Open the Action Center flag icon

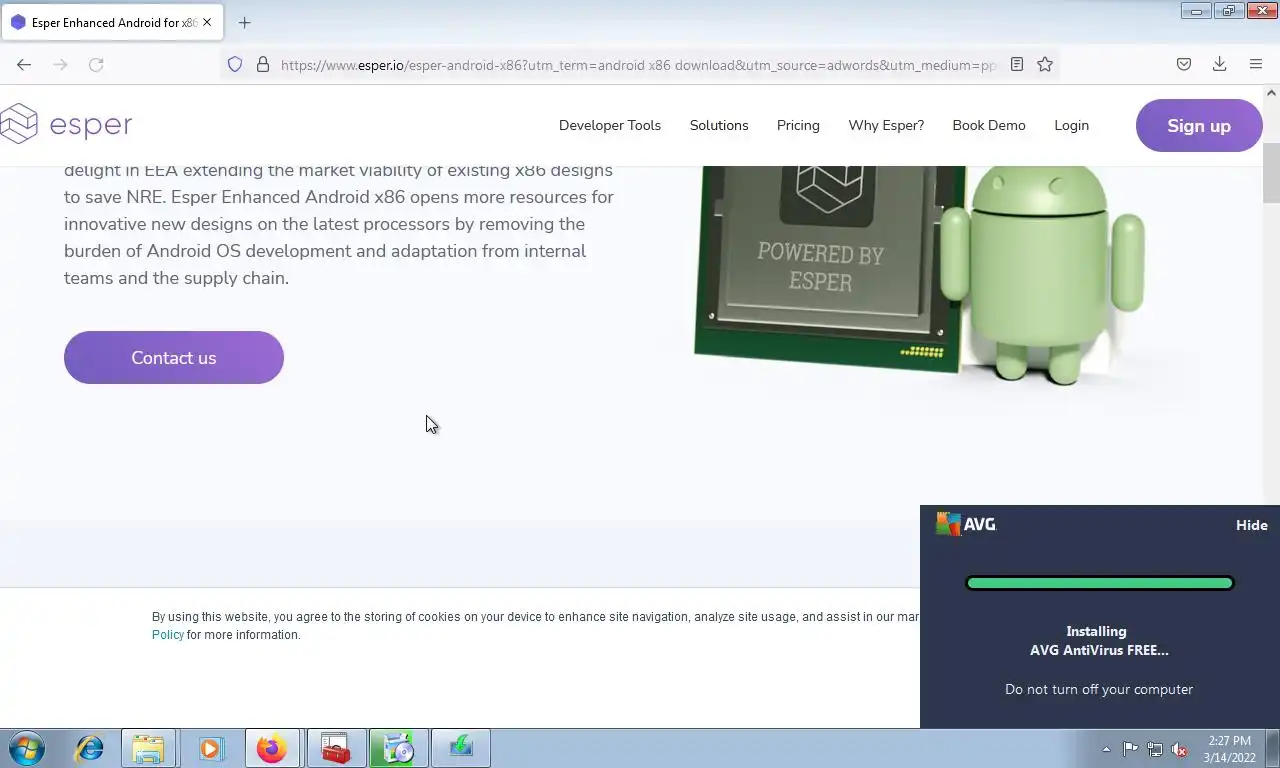[1130, 749]
